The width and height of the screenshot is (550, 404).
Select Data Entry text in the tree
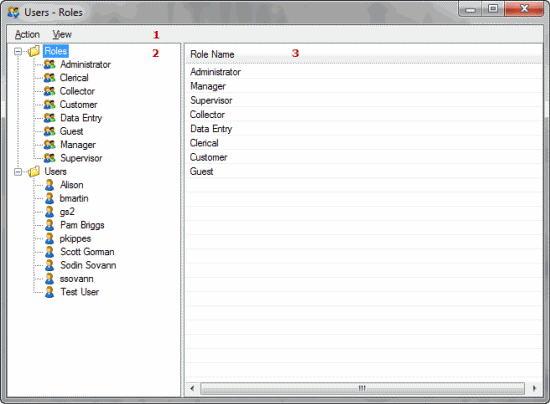(x=81, y=118)
